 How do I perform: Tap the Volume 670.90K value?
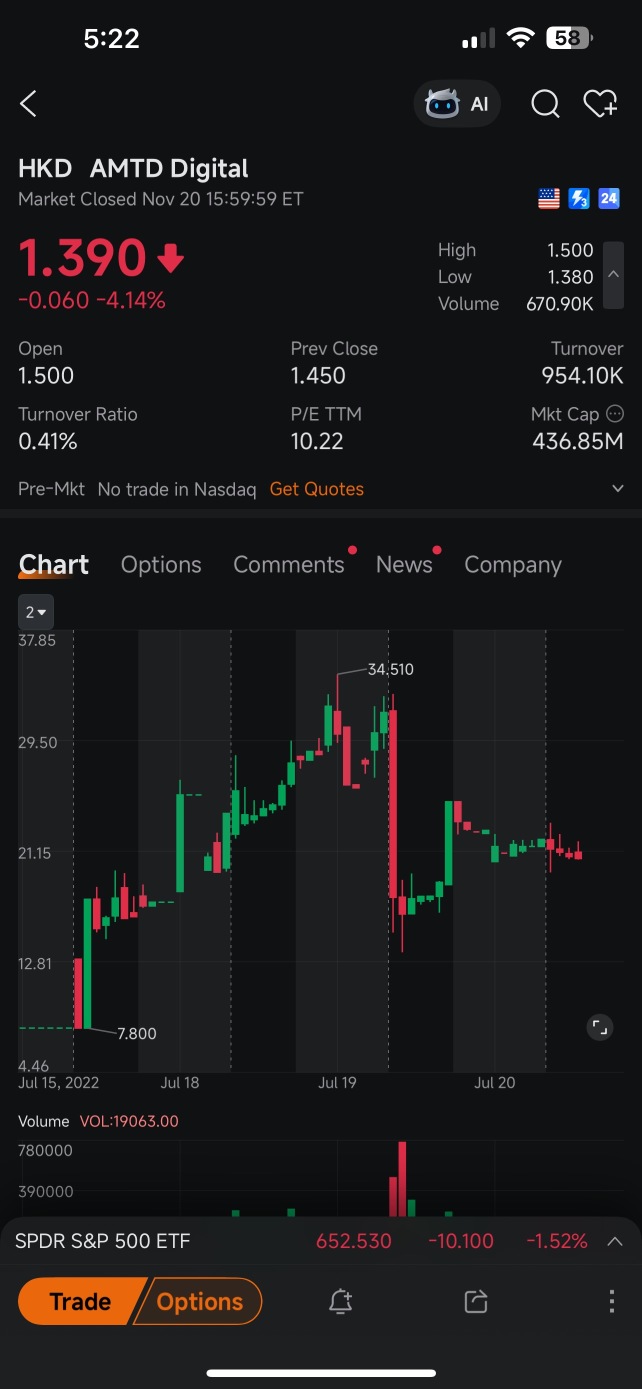click(560, 304)
